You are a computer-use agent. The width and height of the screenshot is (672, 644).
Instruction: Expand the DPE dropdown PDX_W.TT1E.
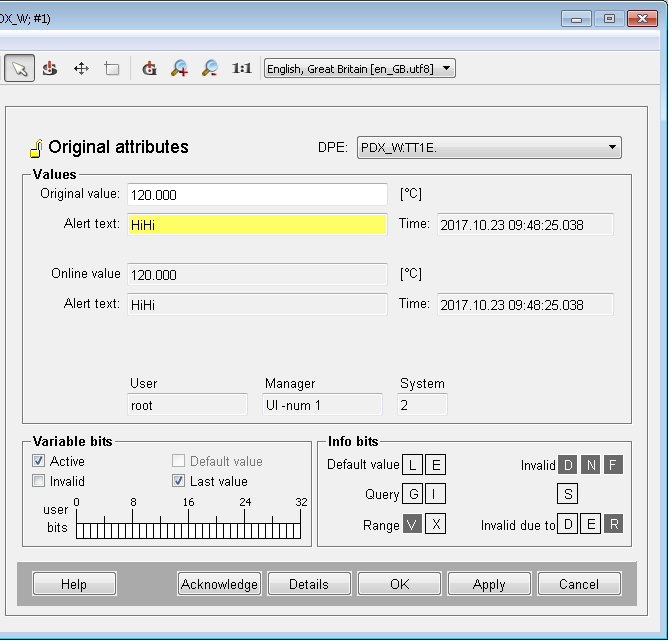click(489, 148)
